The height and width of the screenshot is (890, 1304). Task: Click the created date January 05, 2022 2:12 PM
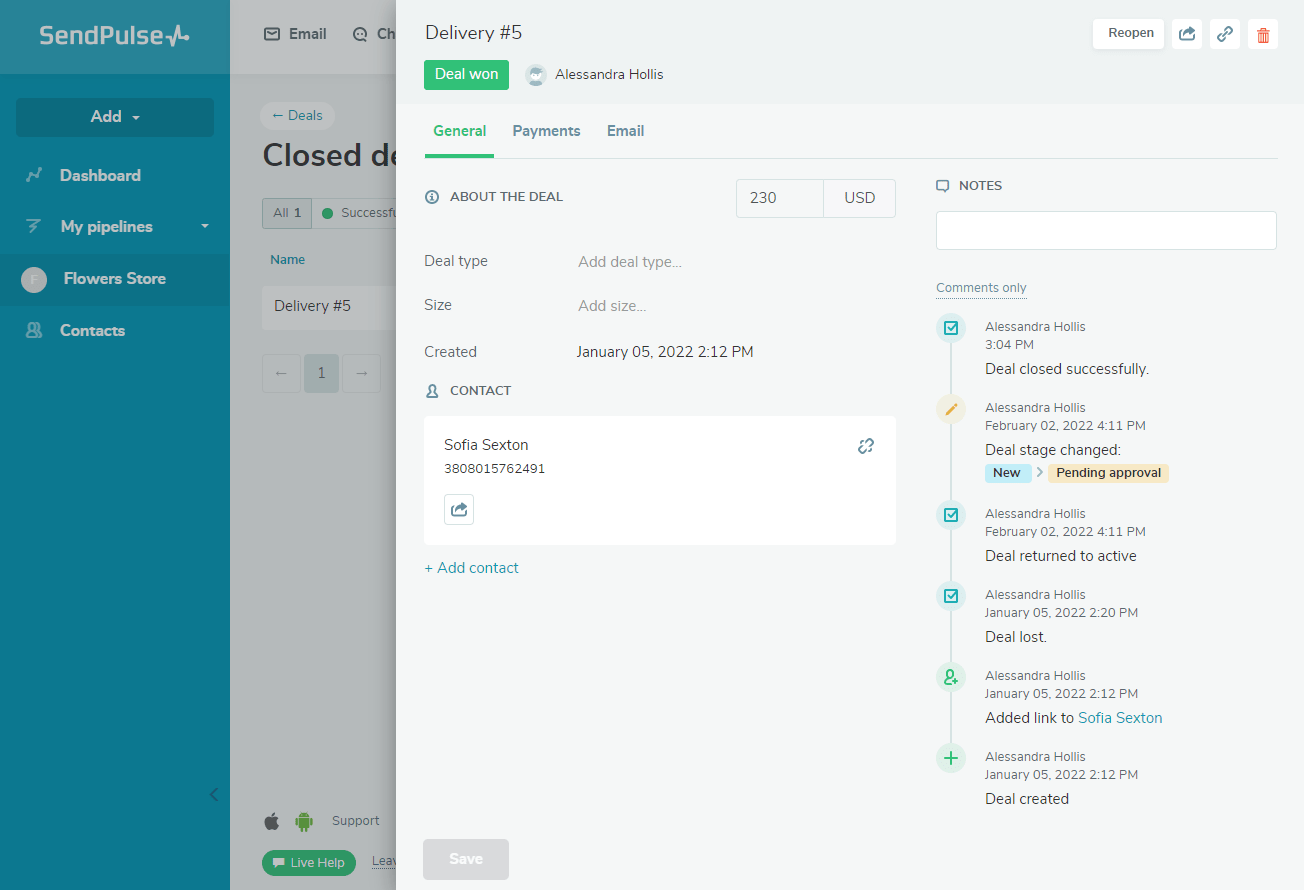pyautogui.click(x=665, y=352)
